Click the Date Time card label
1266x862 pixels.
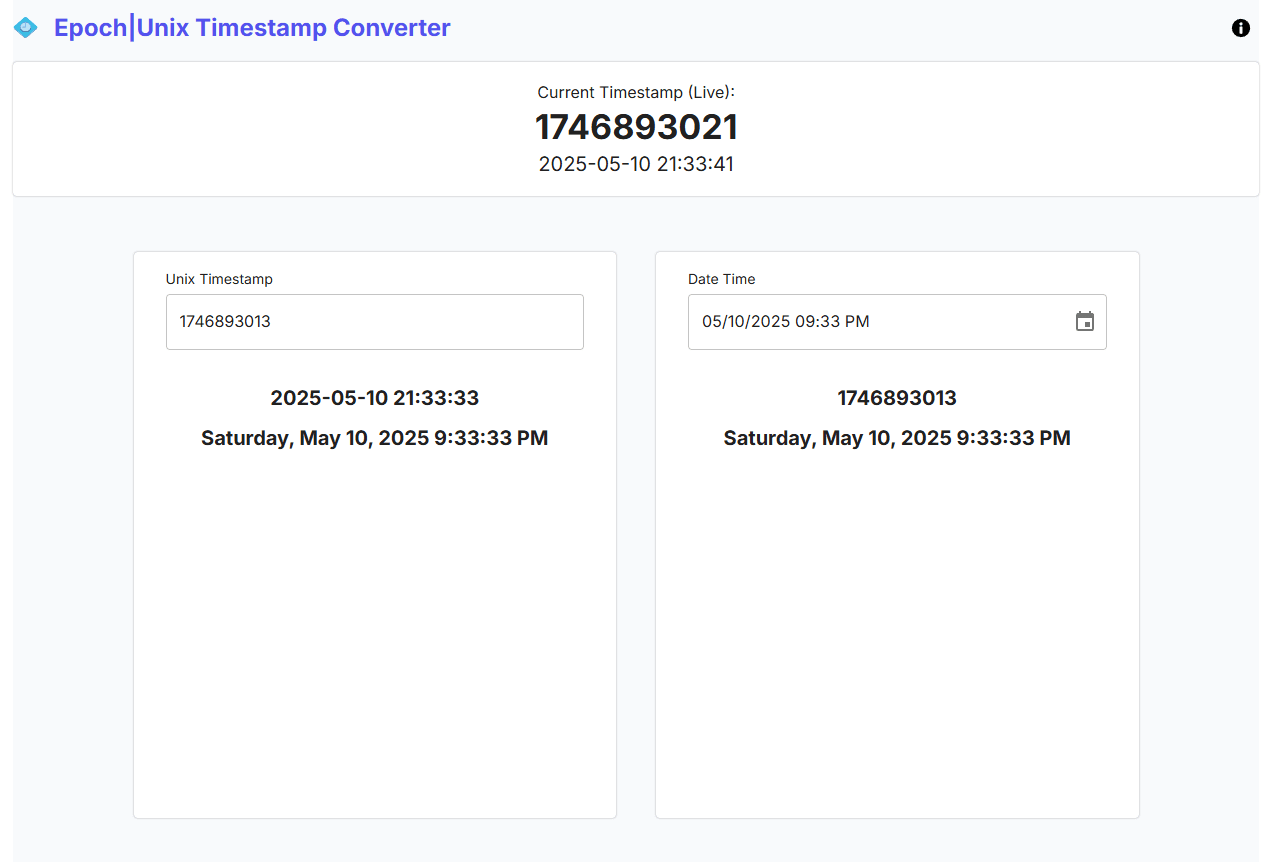[721, 279]
